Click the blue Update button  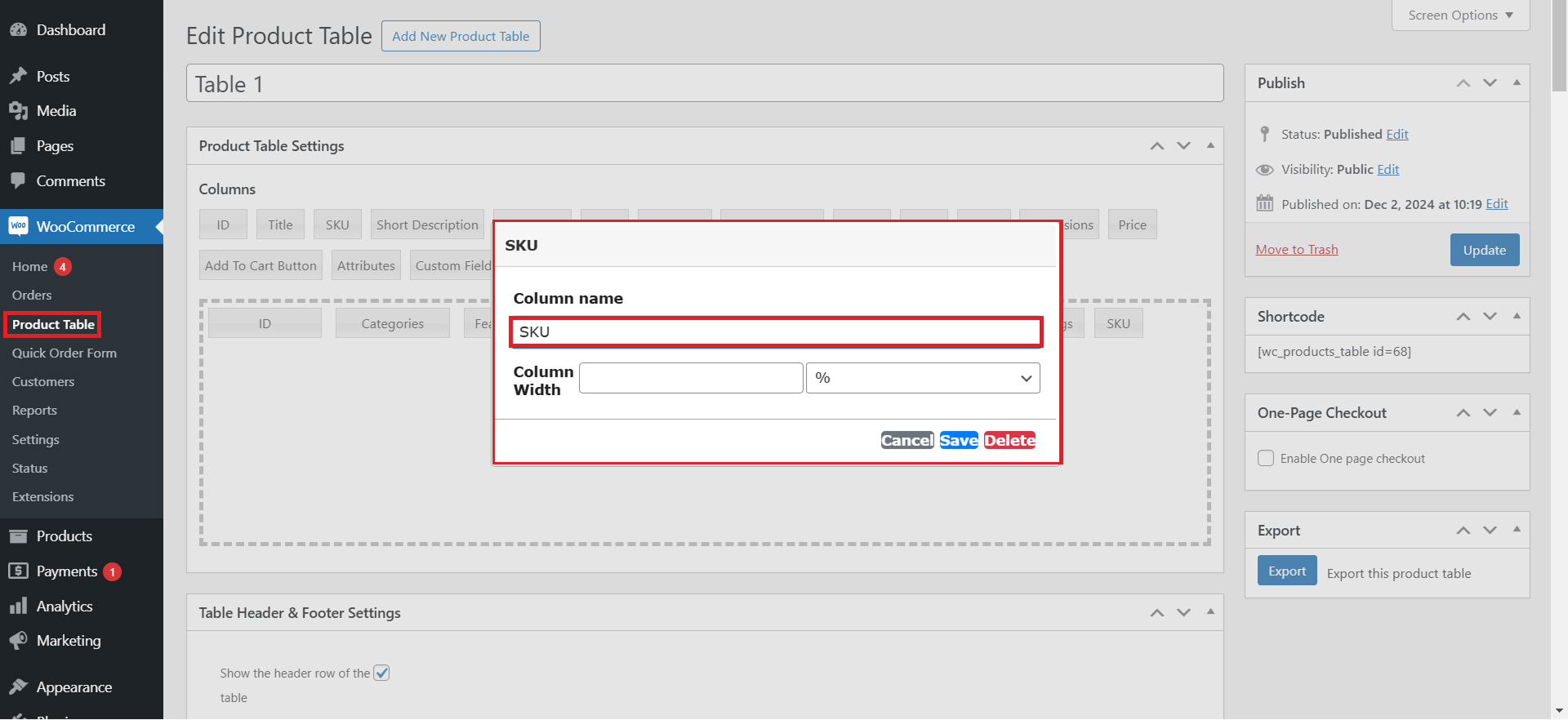1484,251
